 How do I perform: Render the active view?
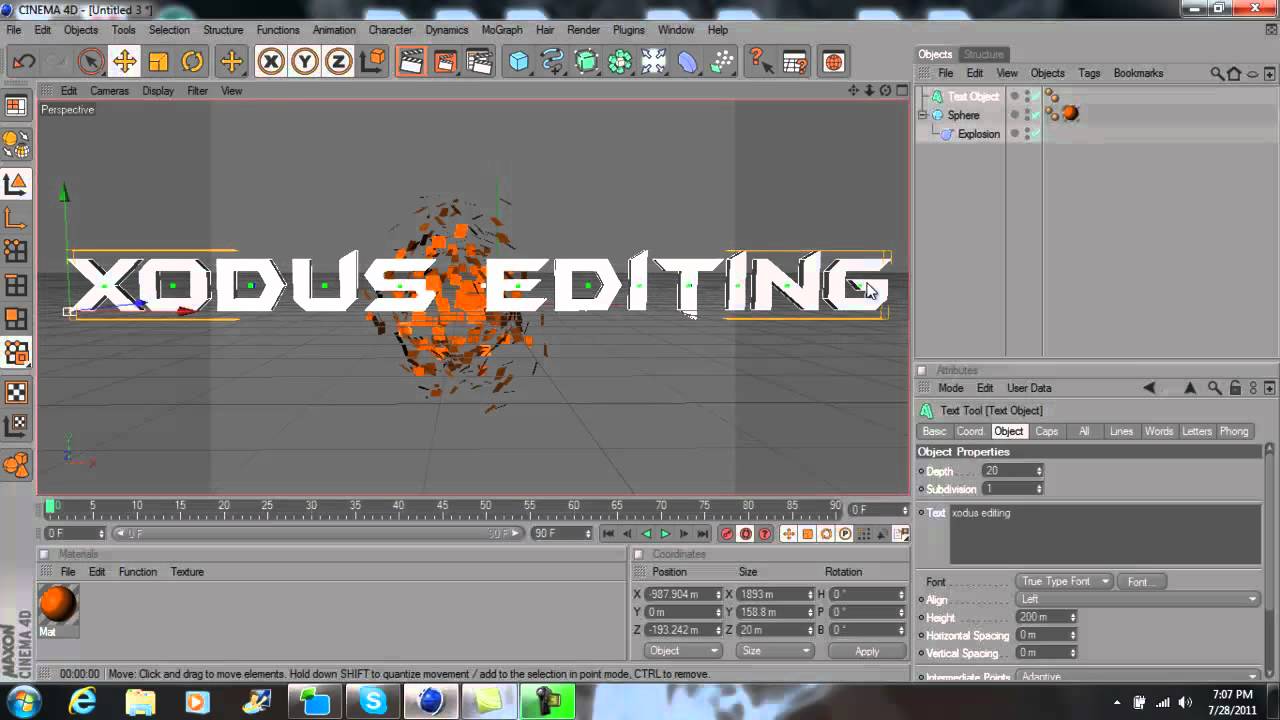coord(411,62)
